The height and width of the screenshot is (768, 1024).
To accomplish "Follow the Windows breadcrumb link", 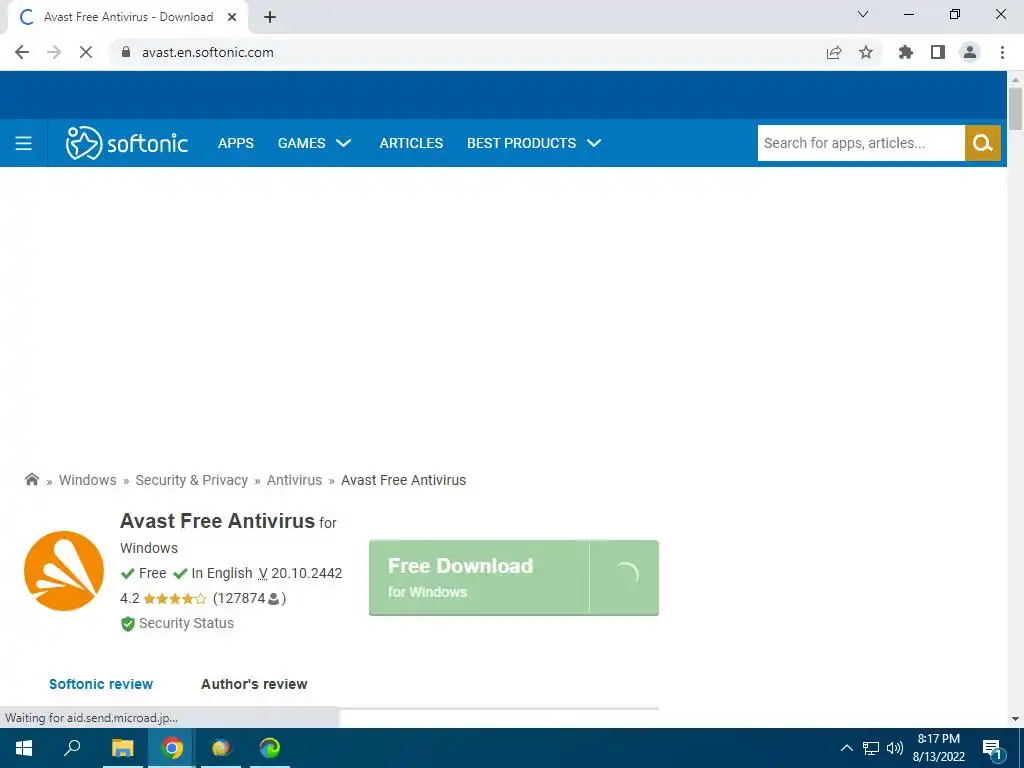I will tap(88, 480).
